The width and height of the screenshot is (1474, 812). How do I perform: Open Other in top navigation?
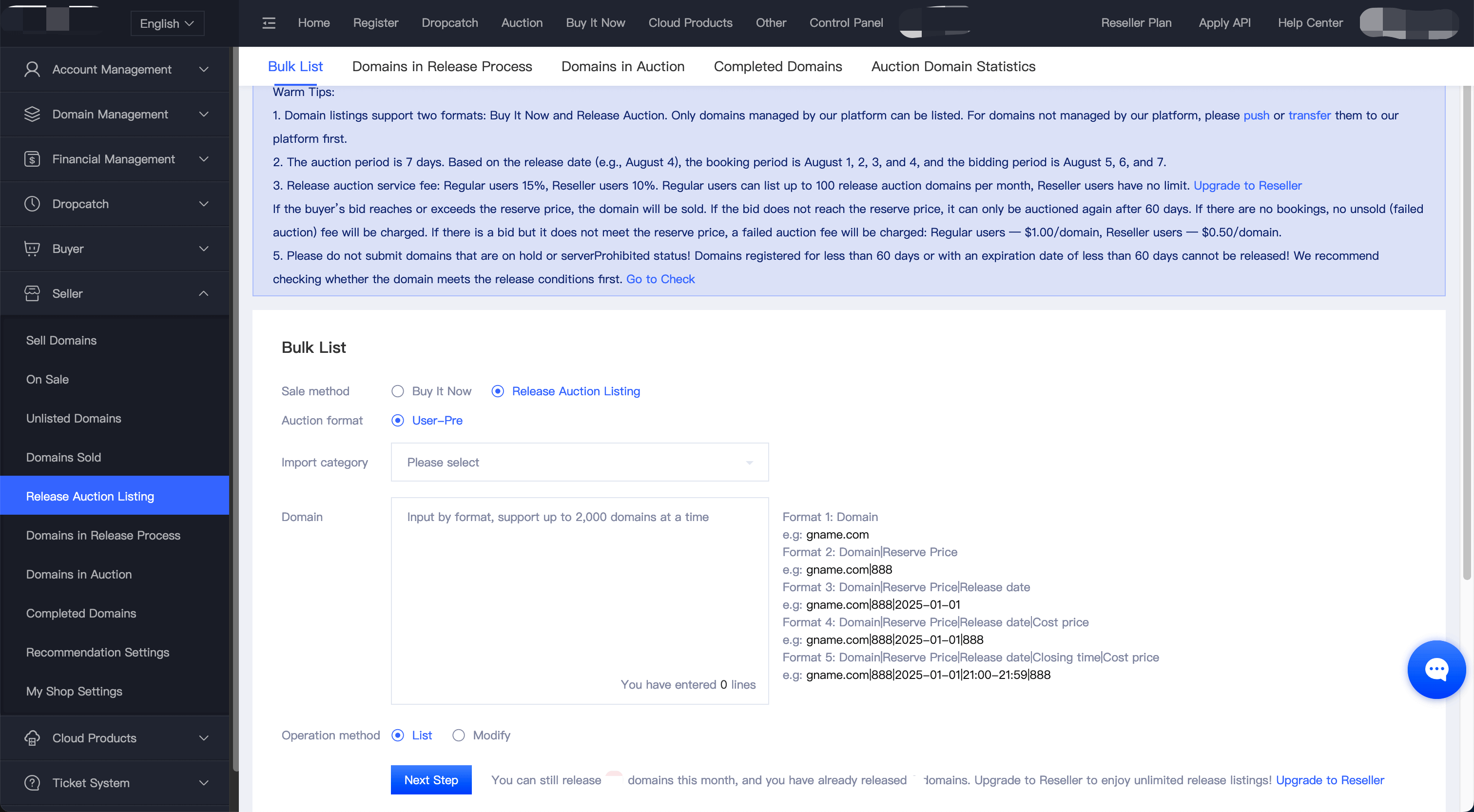coord(771,23)
